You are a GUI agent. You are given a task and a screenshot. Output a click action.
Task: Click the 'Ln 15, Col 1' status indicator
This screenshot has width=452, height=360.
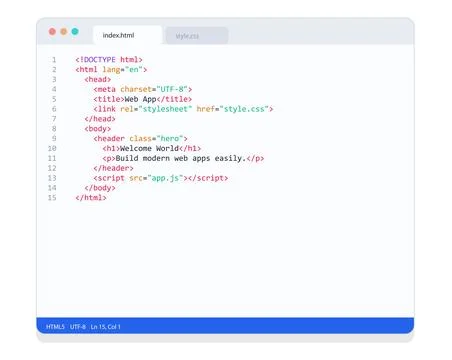105,327
